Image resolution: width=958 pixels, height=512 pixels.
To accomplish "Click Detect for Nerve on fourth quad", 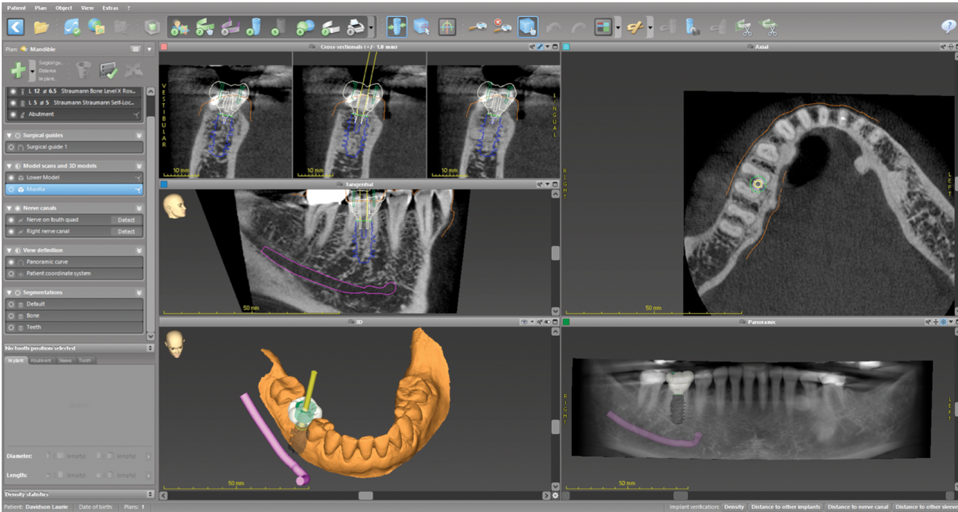I will (126, 219).
